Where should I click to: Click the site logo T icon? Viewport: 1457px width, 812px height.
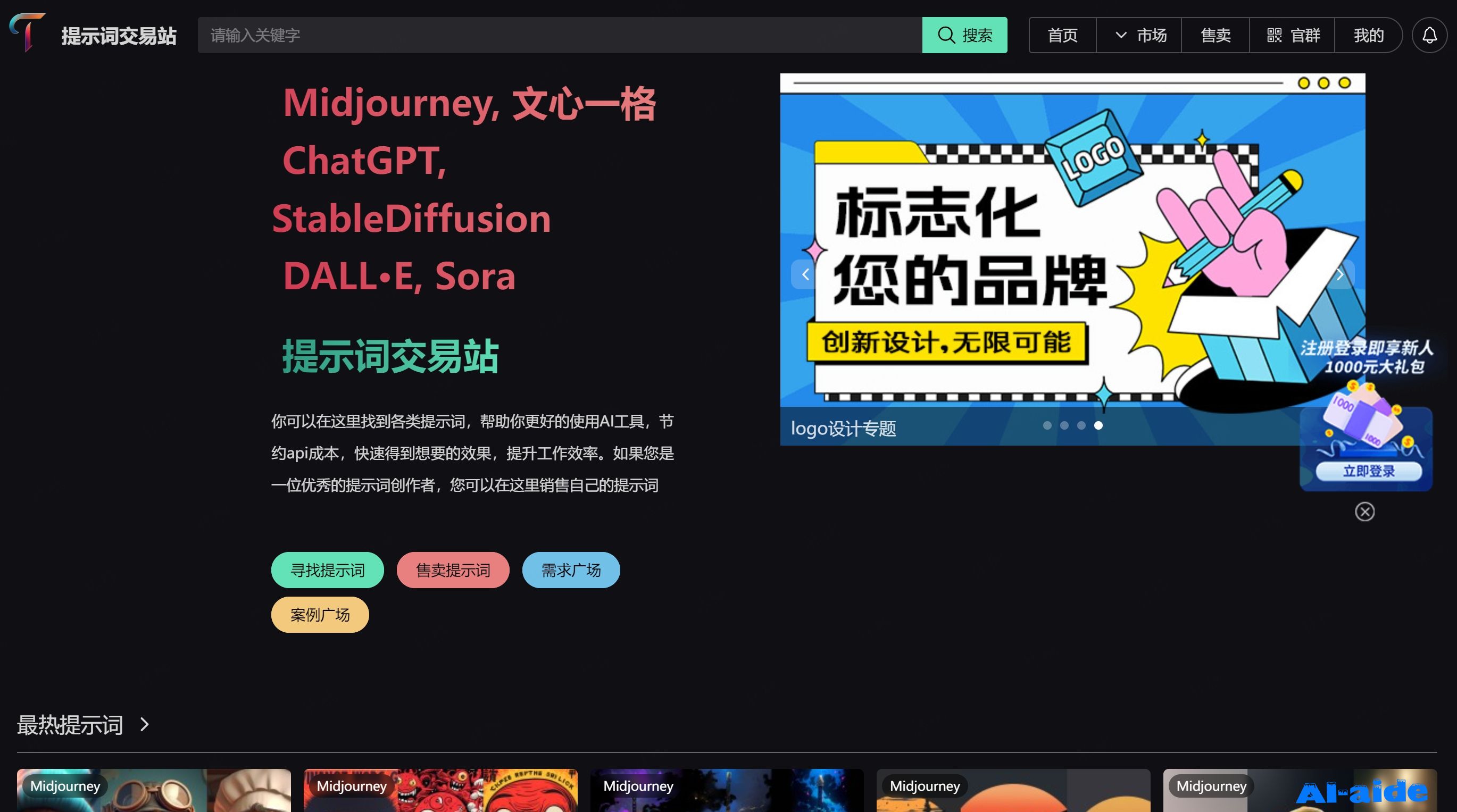pos(27,33)
